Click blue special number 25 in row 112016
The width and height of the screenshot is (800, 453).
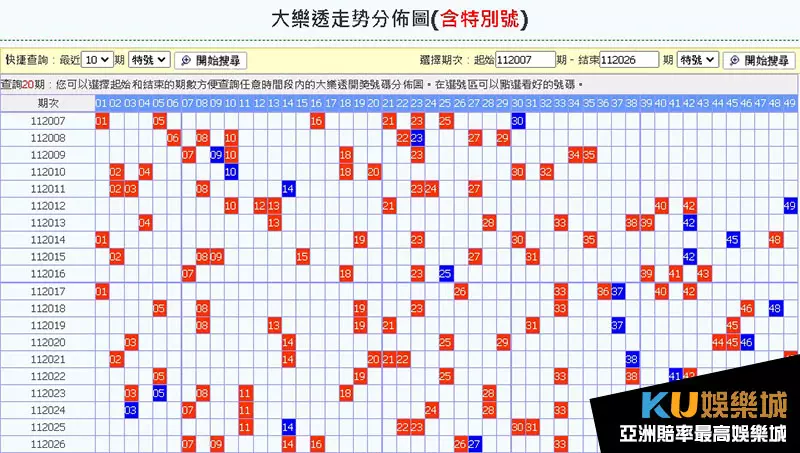(446, 274)
